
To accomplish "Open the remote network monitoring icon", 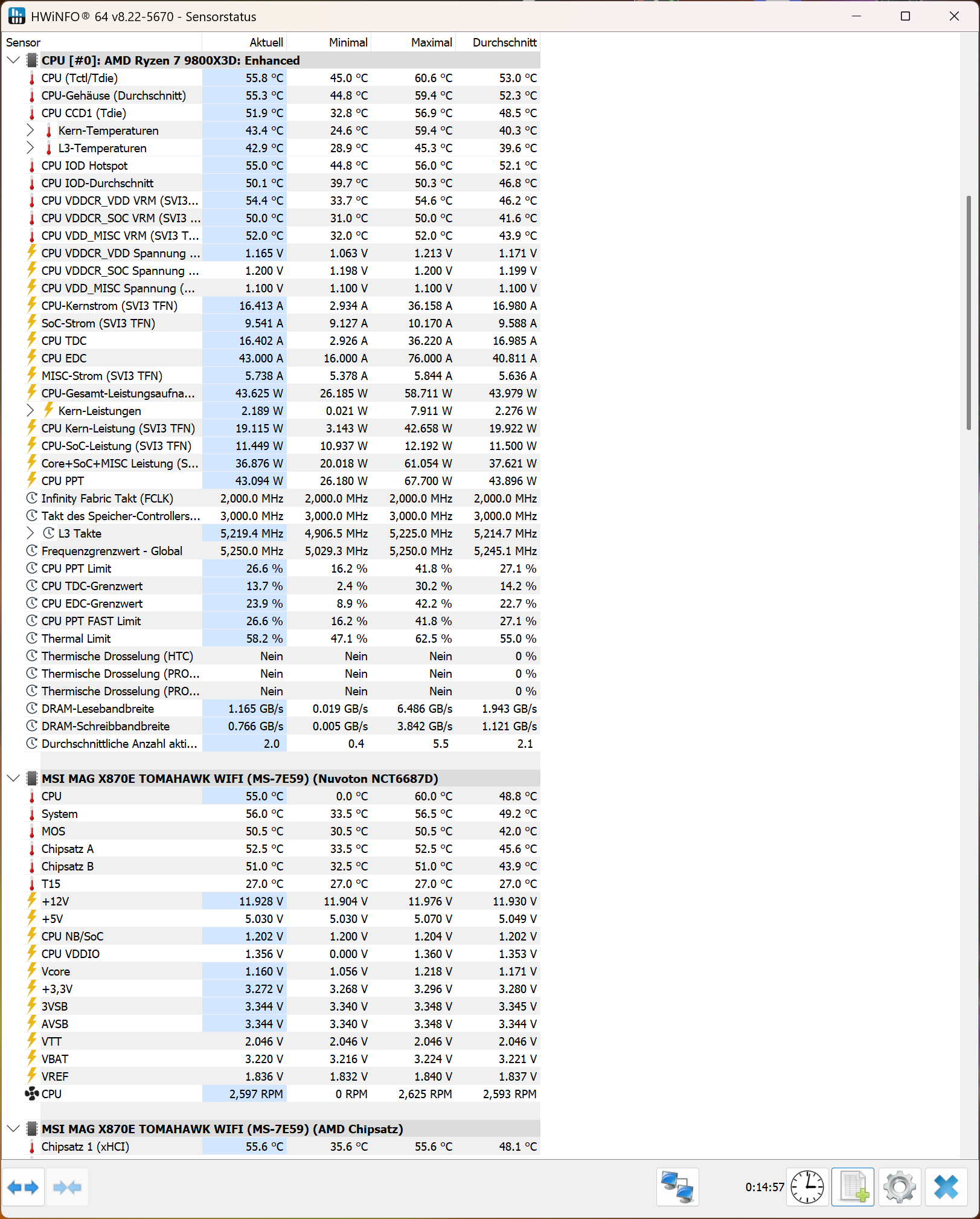I will coord(677,1188).
